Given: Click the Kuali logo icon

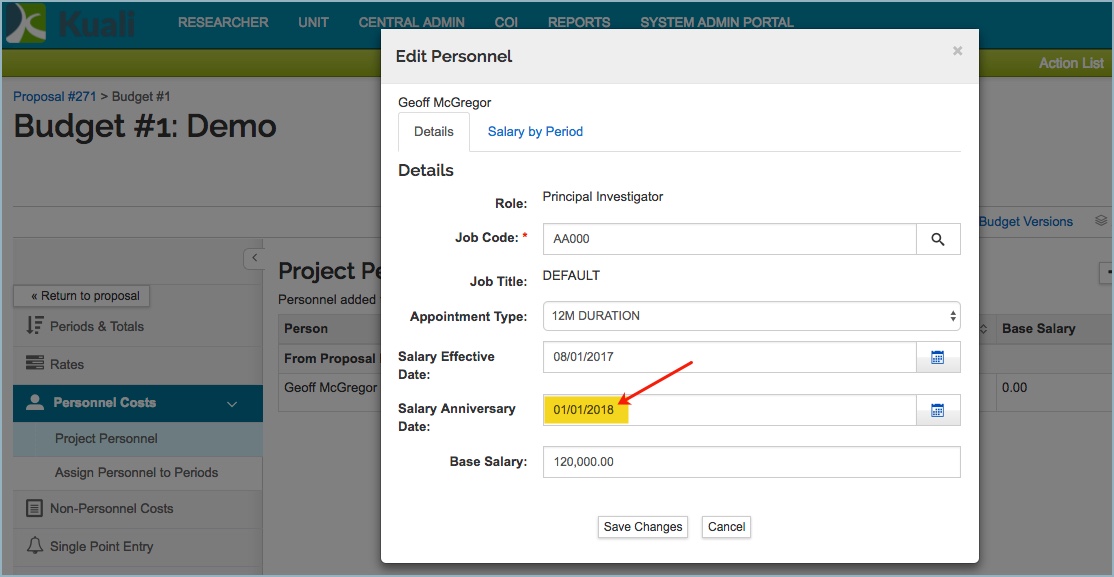Looking at the screenshot, I should point(25,24).
